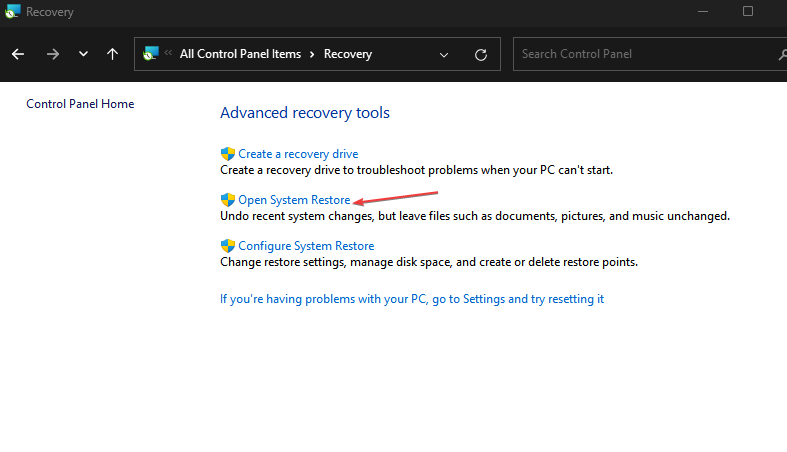The height and width of the screenshot is (452, 787).
Task: Refresh the Recovery page
Action: [x=481, y=55]
